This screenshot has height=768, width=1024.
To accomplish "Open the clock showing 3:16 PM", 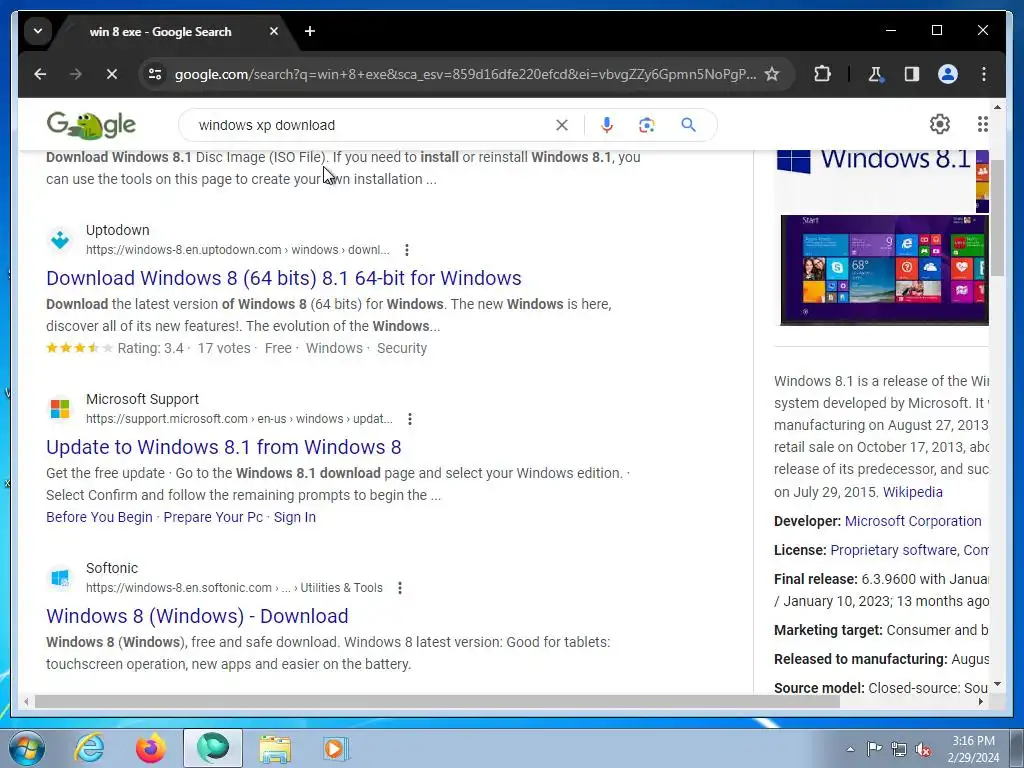I will point(973,749).
